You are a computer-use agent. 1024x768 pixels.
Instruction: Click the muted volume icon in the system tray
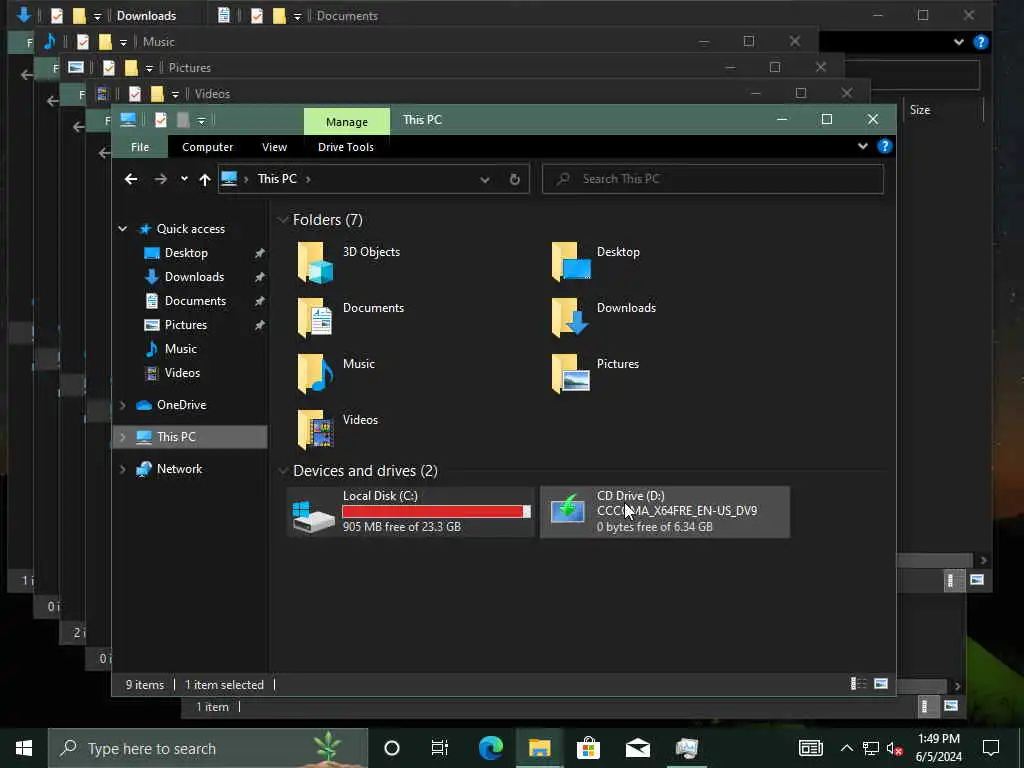click(x=894, y=748)
